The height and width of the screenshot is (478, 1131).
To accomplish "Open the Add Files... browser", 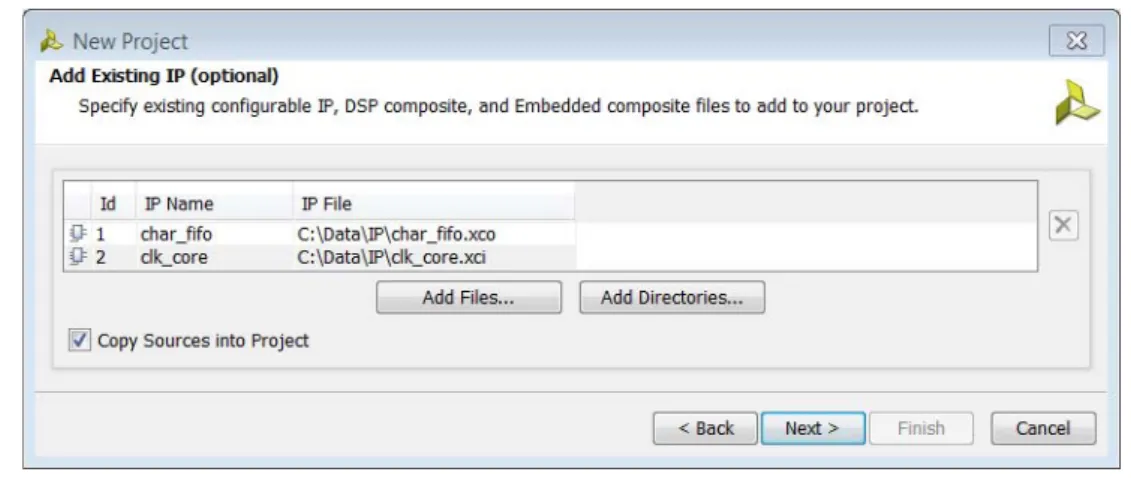I will point(469,298).
